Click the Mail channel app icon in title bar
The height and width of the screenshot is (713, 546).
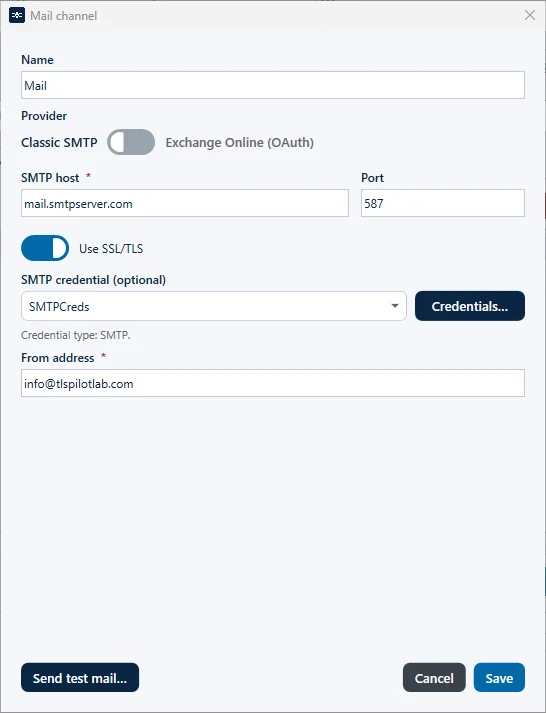(17, 15)
